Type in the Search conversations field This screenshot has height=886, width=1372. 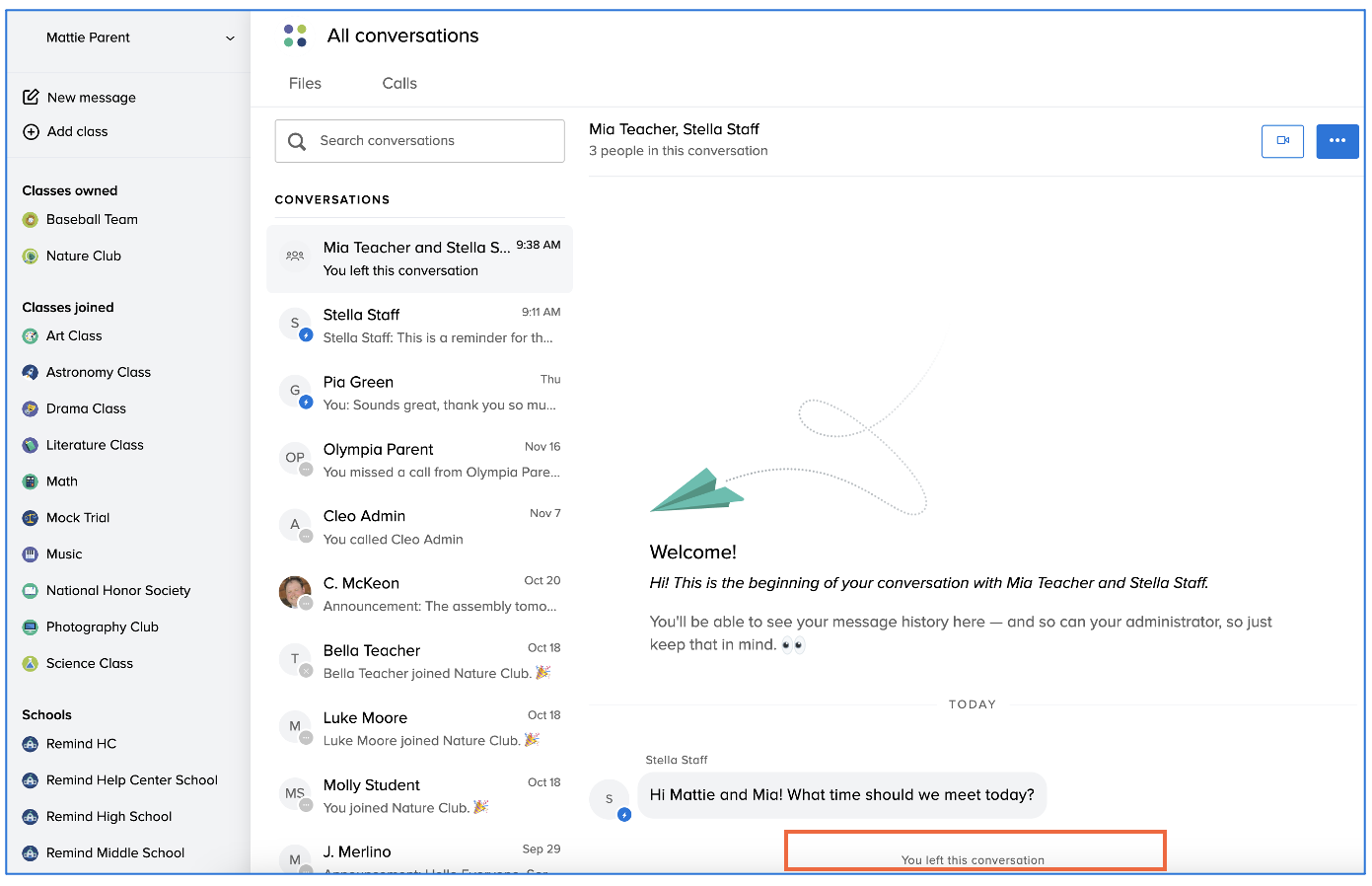434,141
